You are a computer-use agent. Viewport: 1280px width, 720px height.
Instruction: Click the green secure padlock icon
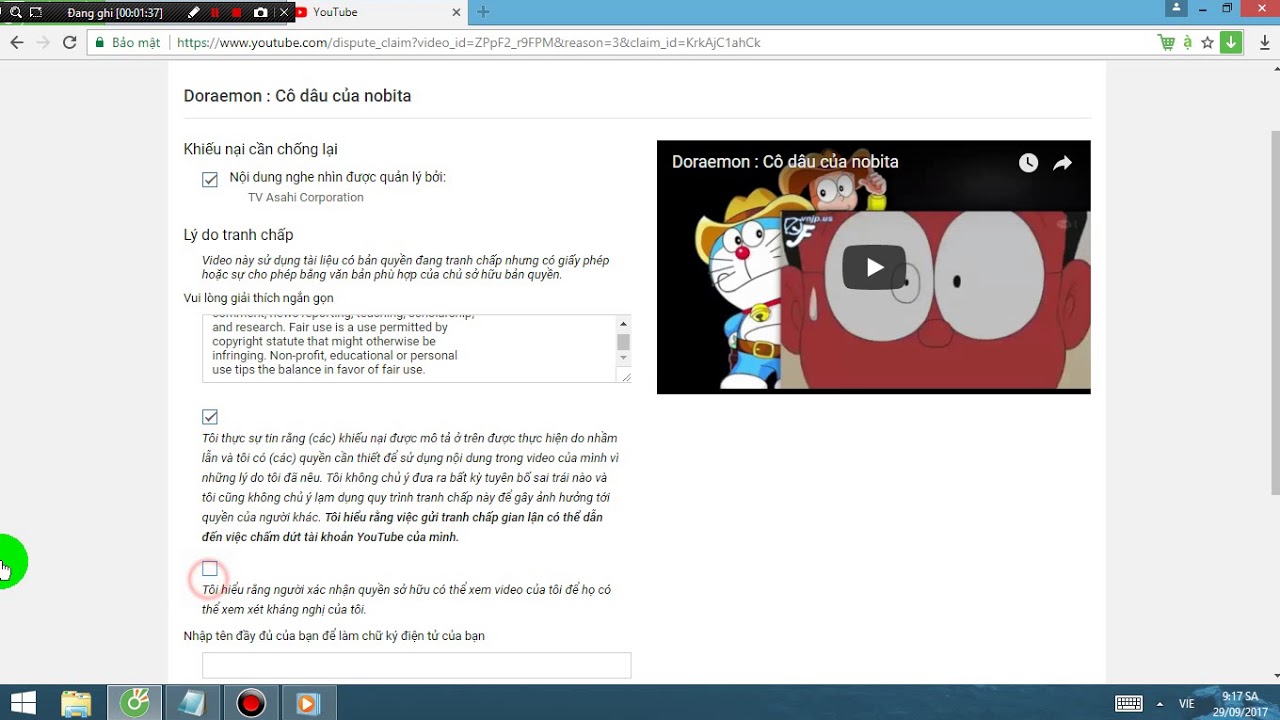[x=99, y=43]
